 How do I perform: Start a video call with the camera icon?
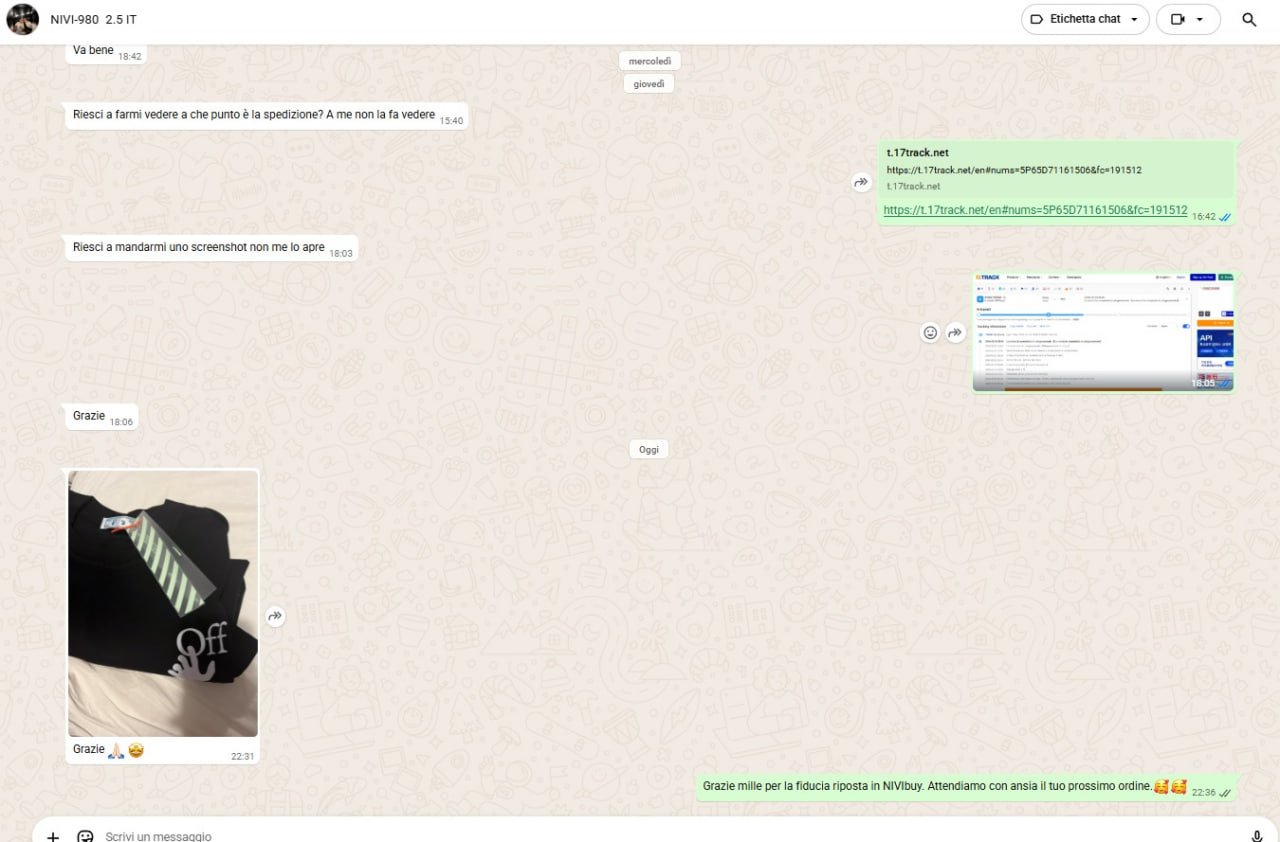pyautogui.click(x=1177, y=19)
